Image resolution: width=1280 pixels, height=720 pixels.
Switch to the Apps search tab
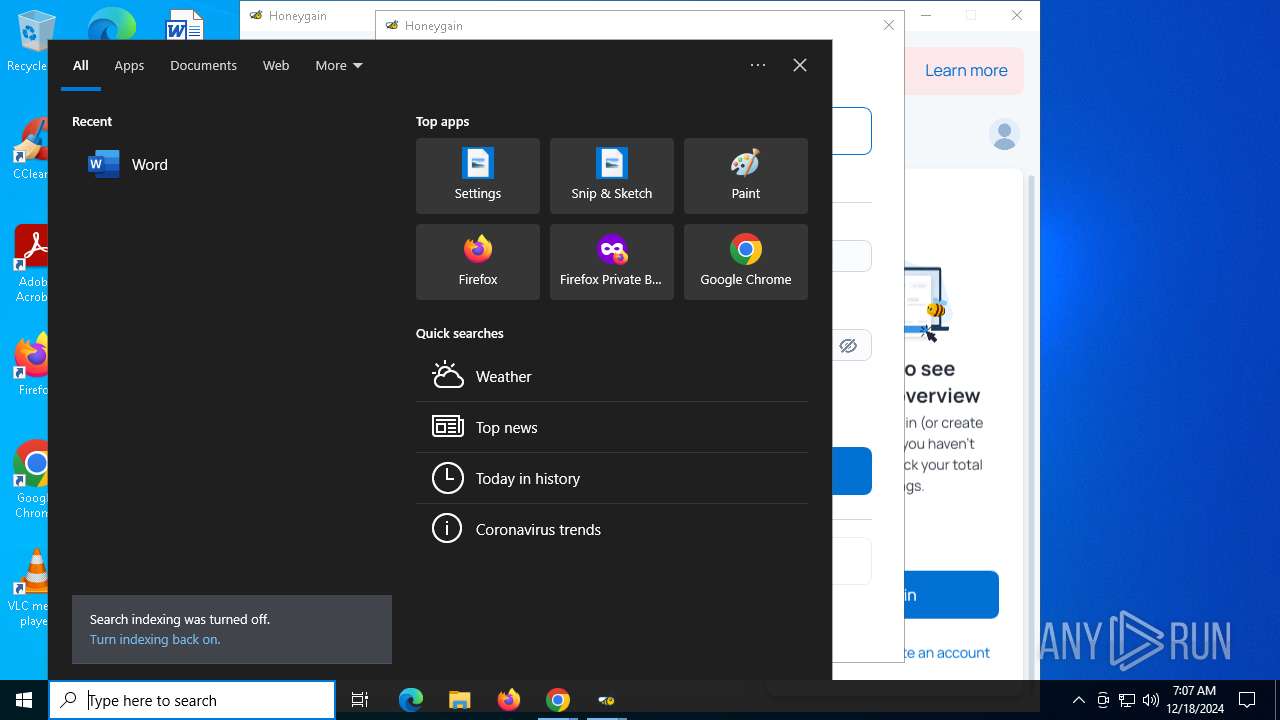(x=129, y=65)
